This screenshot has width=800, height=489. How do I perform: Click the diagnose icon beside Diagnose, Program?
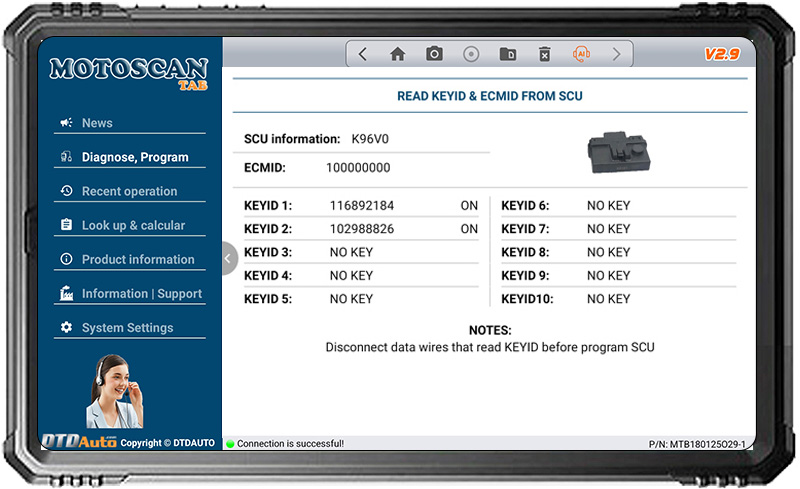click(66, 157)
